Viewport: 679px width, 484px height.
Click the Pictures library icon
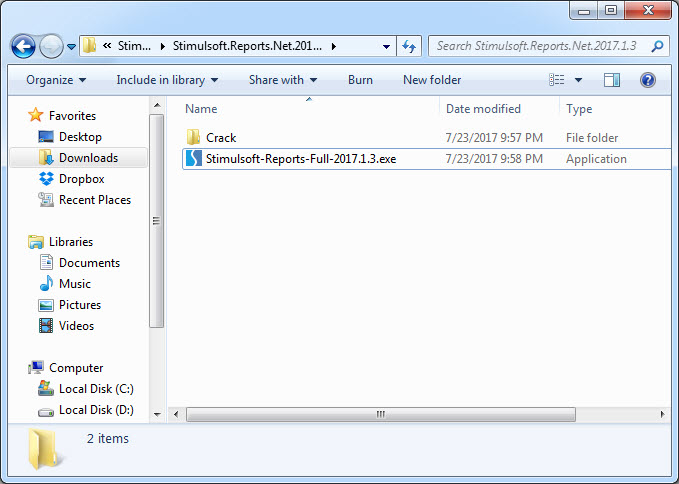tap(46, 305)
